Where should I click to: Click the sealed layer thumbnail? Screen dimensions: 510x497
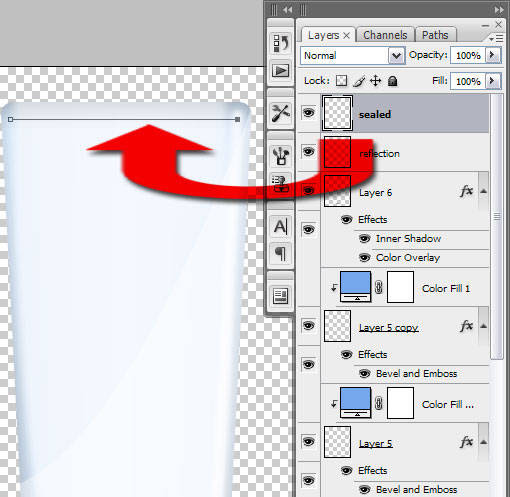click(x=337, y=113)
